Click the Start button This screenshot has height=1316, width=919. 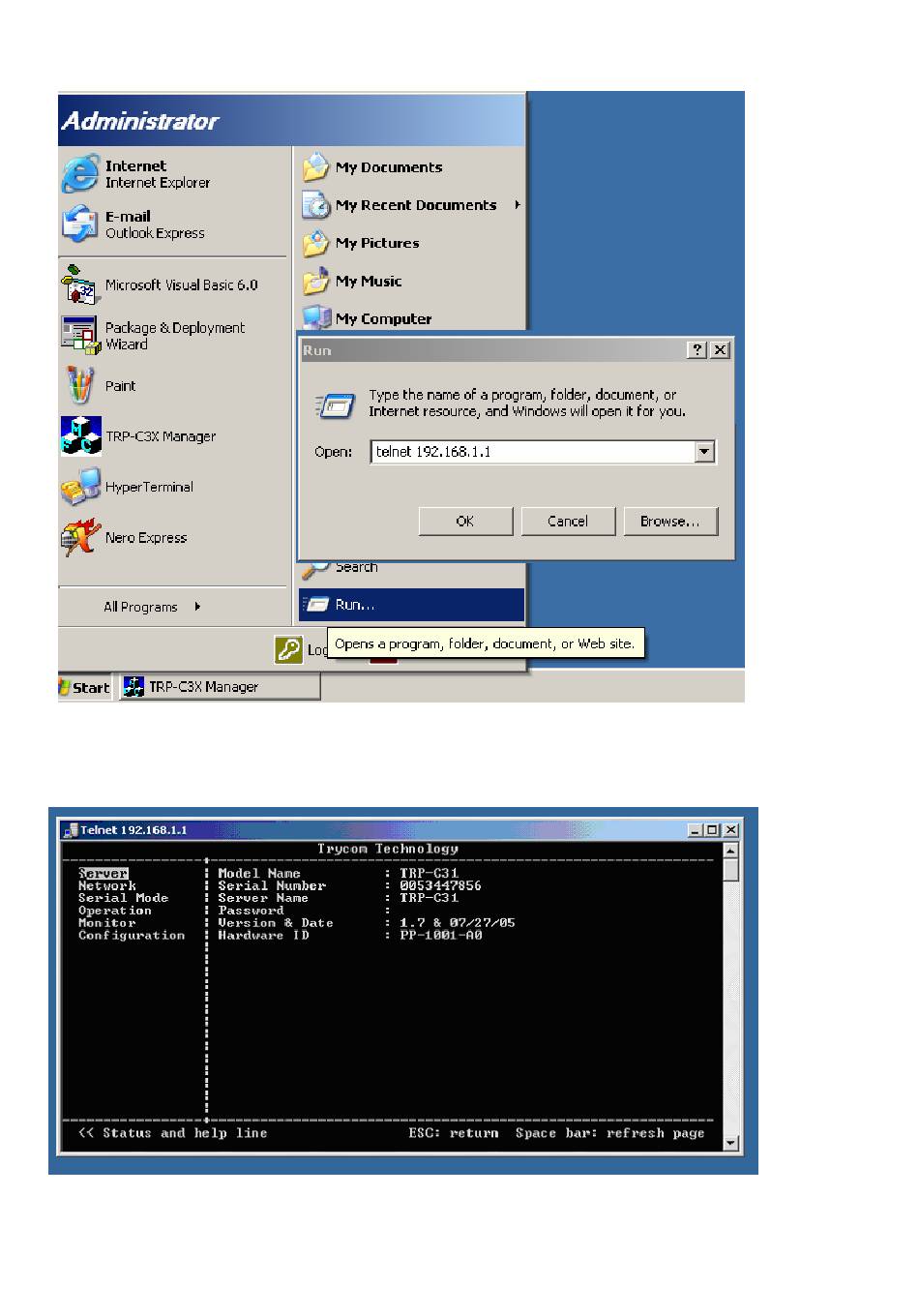coord(85,687)
